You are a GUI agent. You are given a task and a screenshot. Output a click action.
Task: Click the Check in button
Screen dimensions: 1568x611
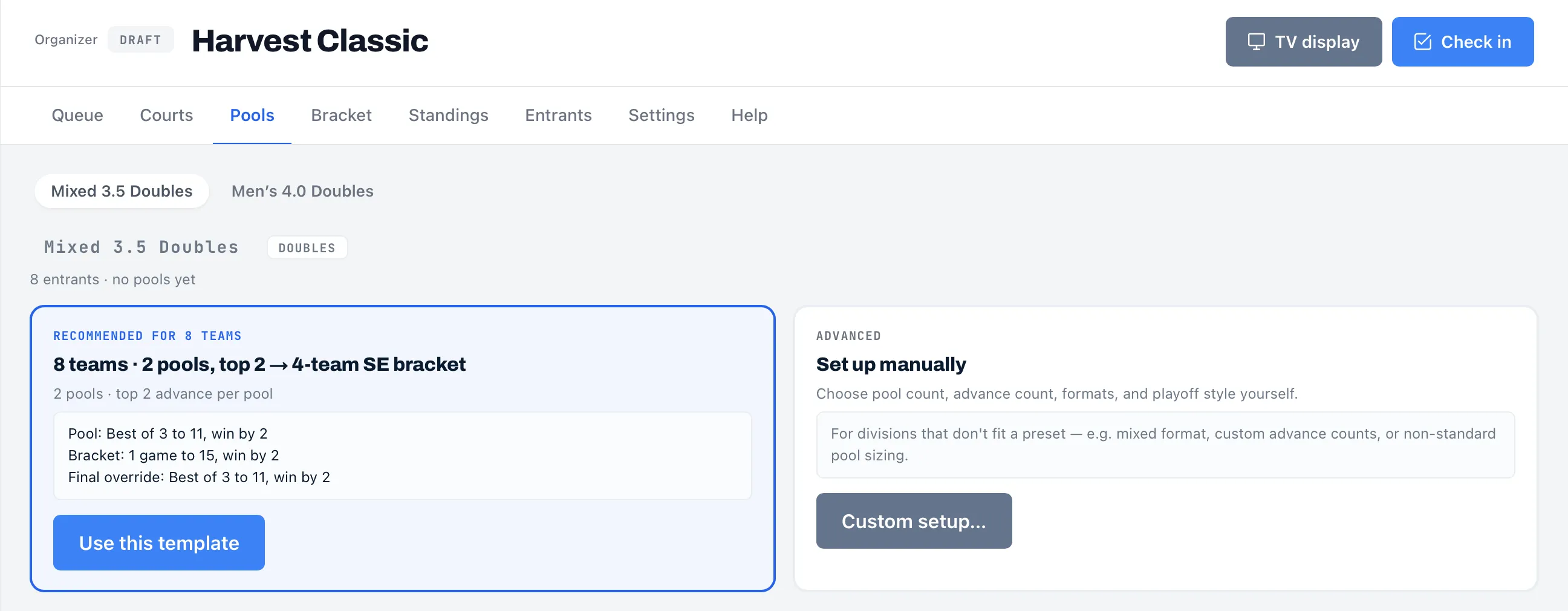coord(1462,41)
